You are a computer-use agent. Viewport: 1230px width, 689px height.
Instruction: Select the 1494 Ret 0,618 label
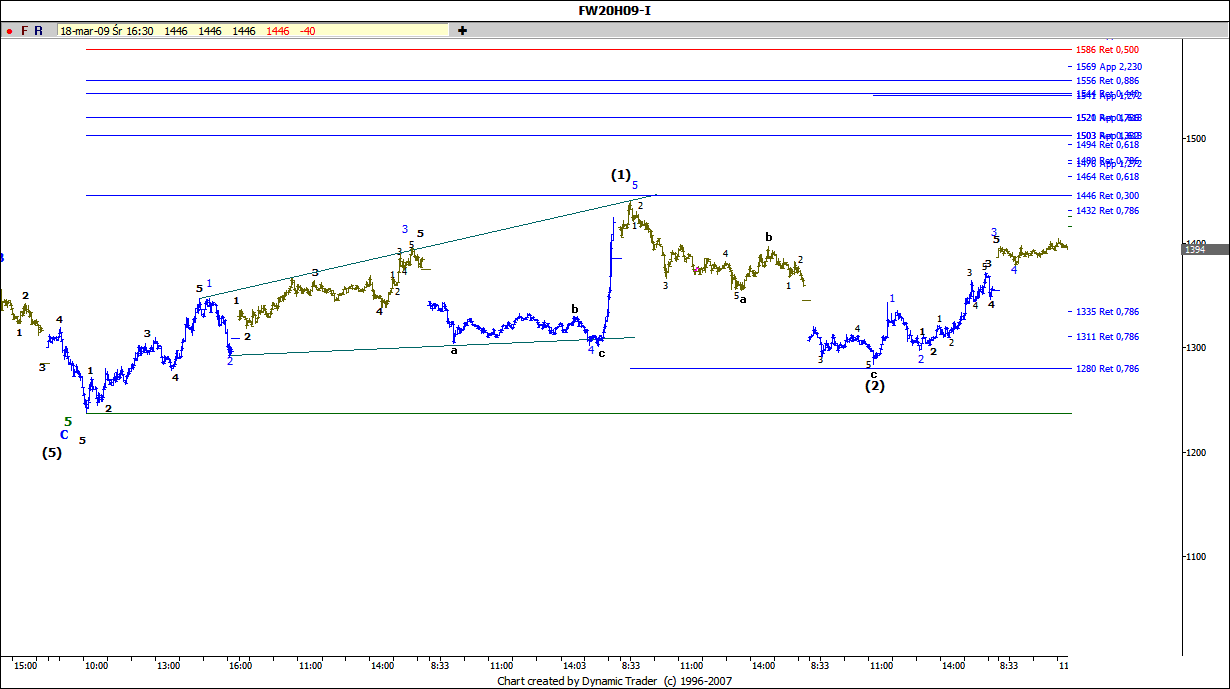1107,144
